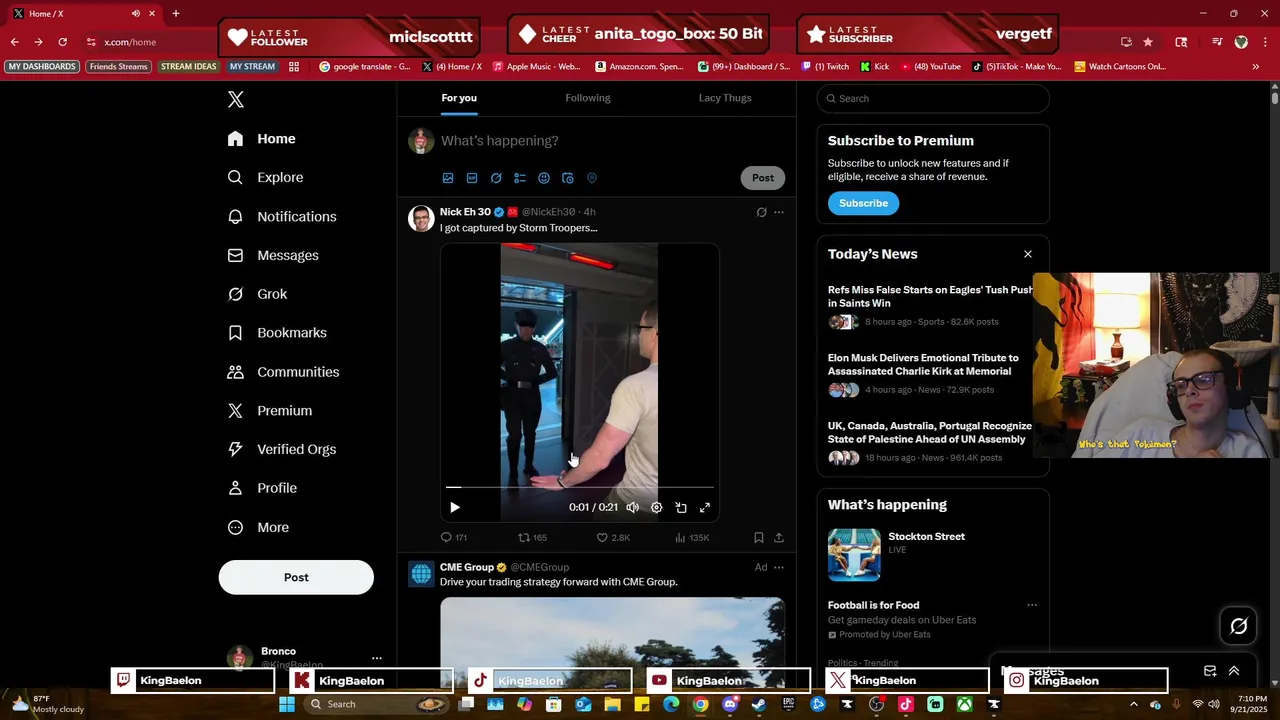Tag location in composer

pos(592,178)
